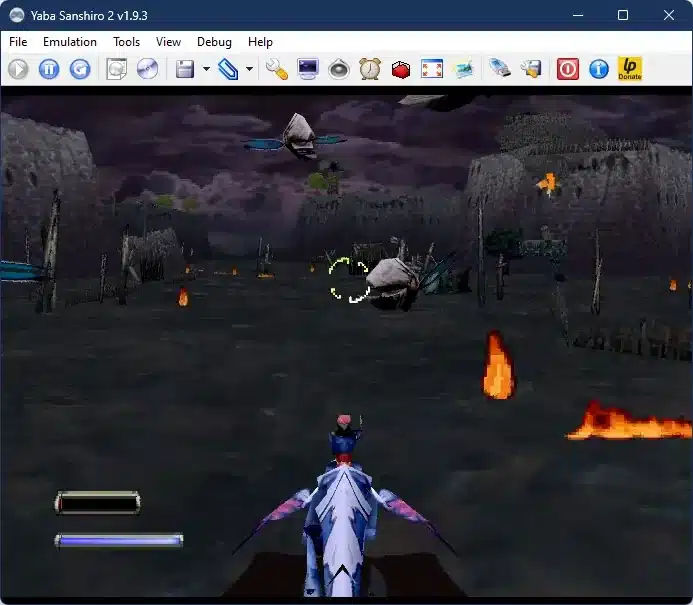Image resolution: width=693 pixels, height=605 pixels.
Task: Open the Help menu
Action: pos(260,42)
